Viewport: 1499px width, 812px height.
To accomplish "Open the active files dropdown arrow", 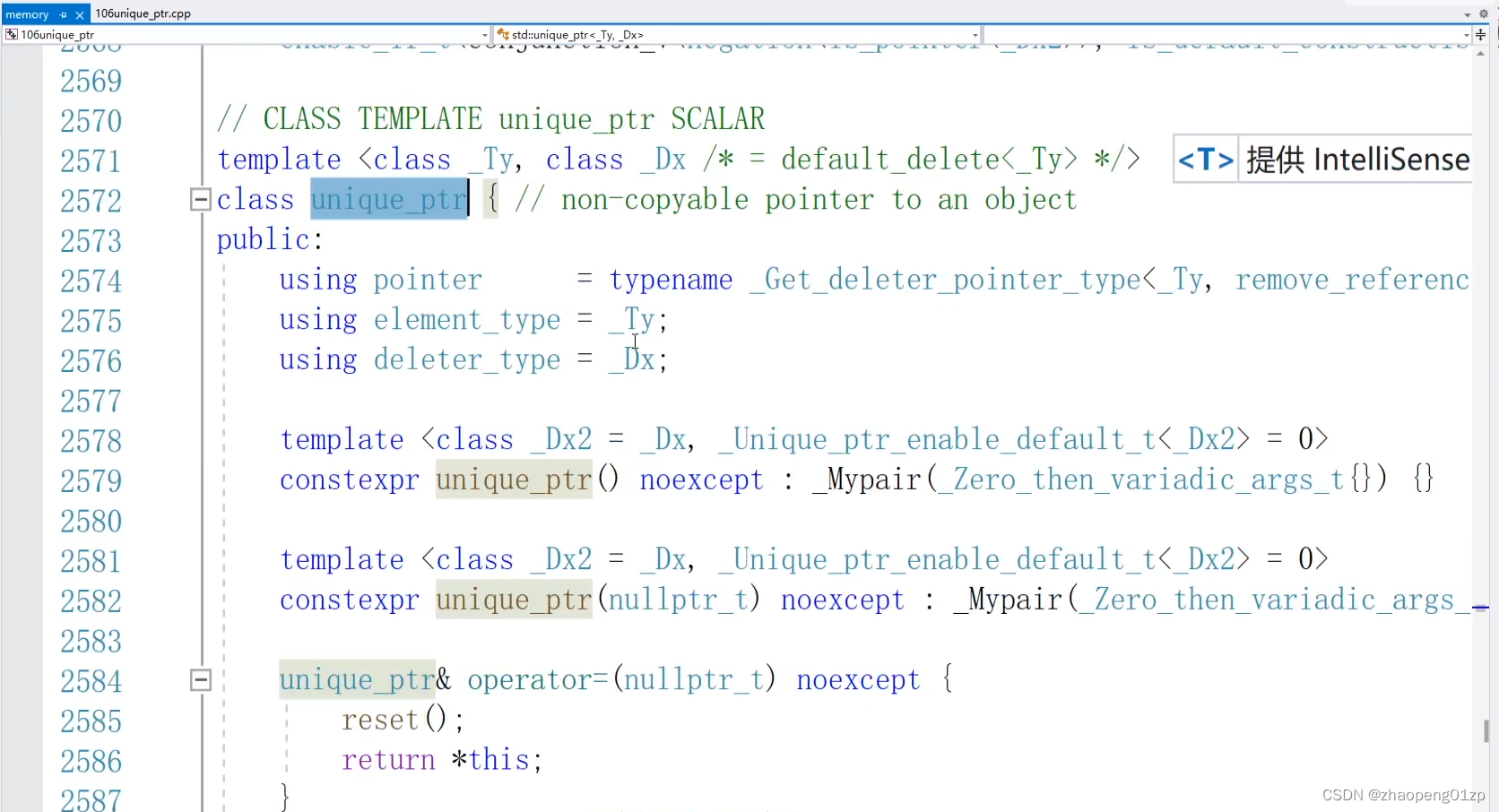I will 1468,14.
